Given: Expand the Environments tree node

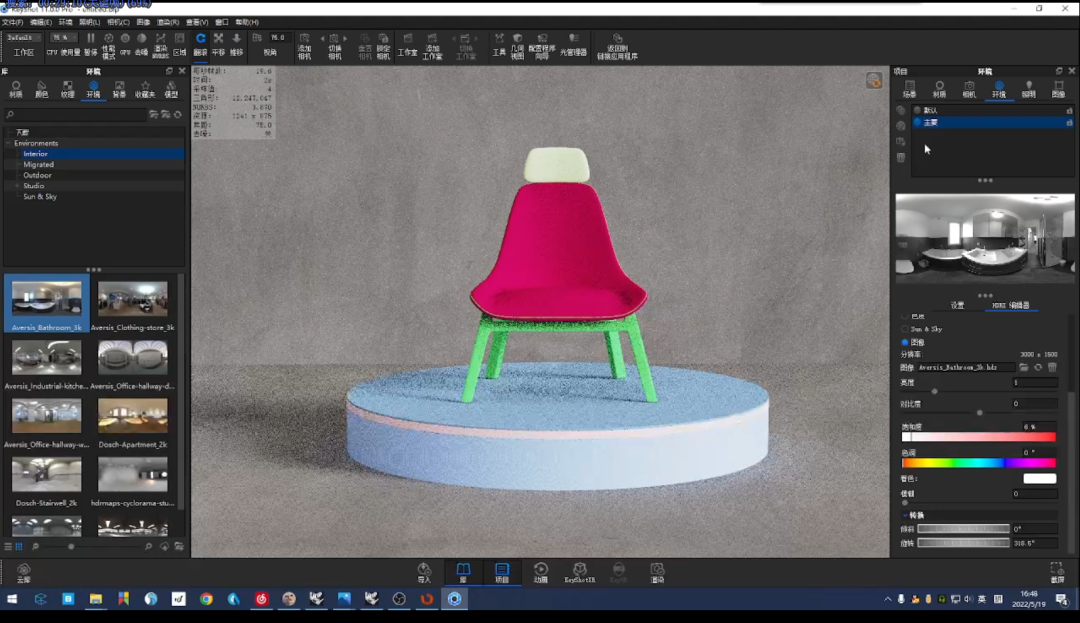Looking at the screenshot, I should [x=9, y=144].
